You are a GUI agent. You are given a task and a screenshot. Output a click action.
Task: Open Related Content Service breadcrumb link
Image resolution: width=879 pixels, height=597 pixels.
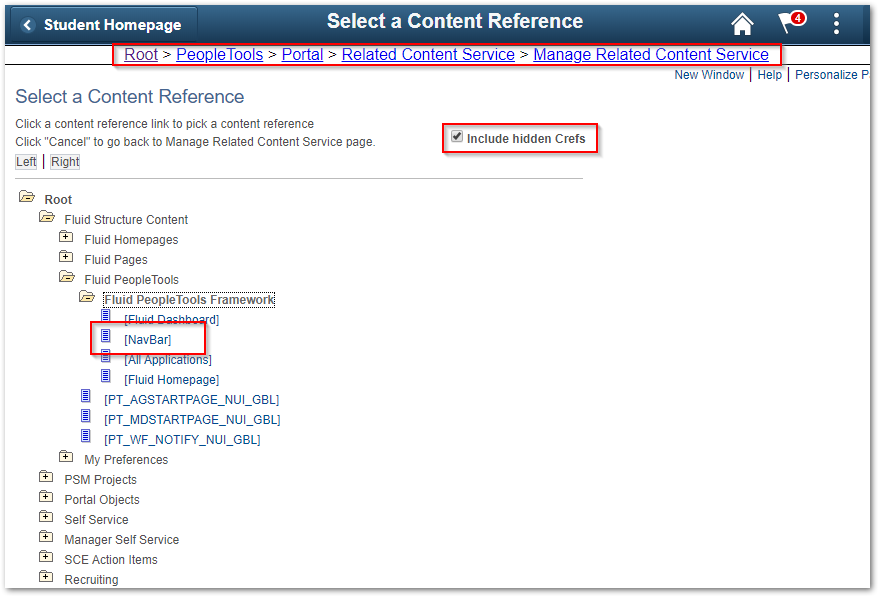coord(428,55)
